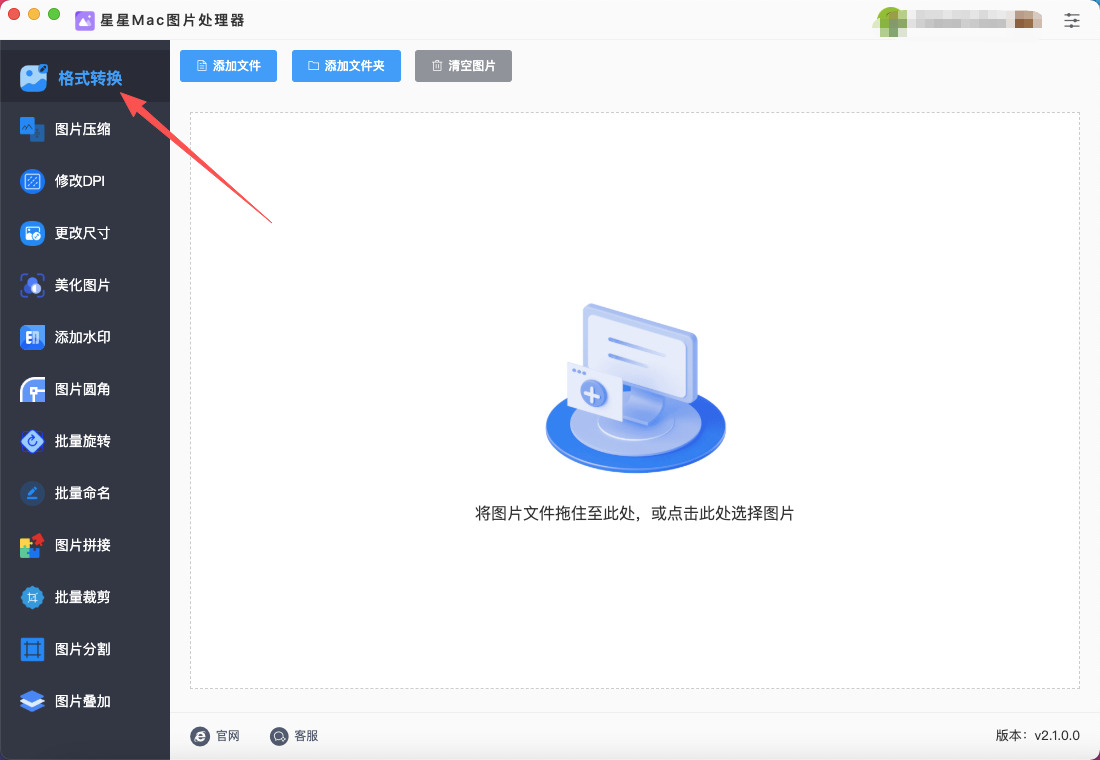Image resolution: width=1100 pixels, height=760 pixels.
Task: Click the 图片压缩 sidebar icon
Action: click(x=32, y=129)
